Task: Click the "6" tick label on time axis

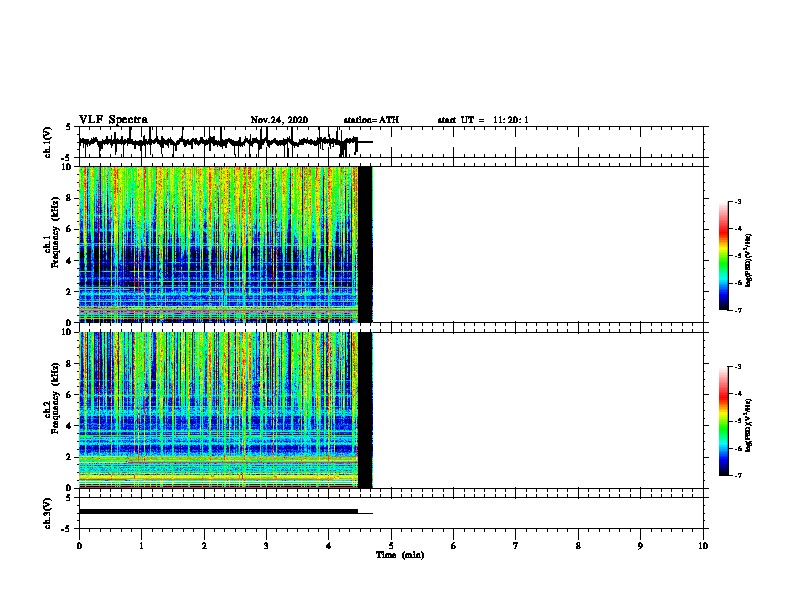Action: pyautogui.click(x=453, y=546)
